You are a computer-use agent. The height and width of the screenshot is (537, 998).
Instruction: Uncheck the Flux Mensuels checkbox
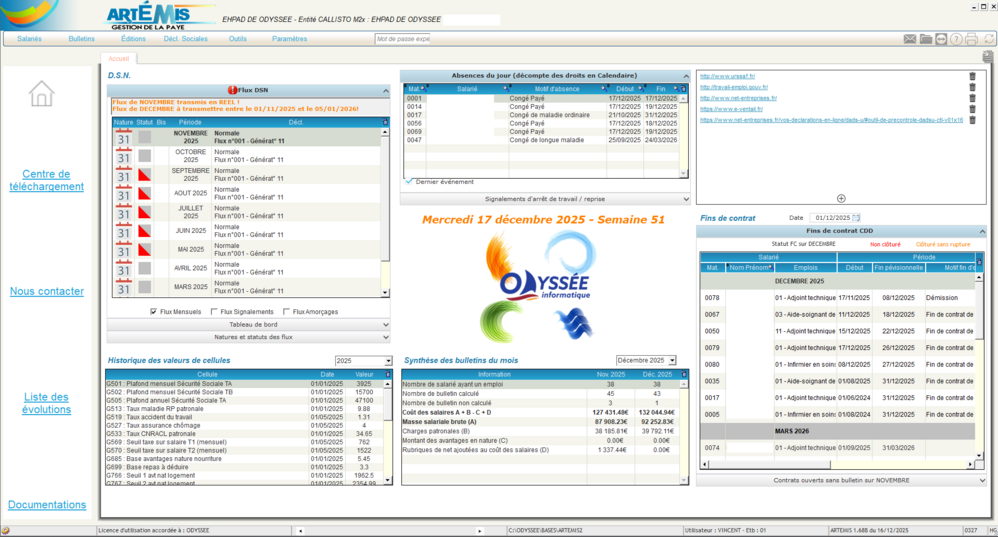pos(153,312)
